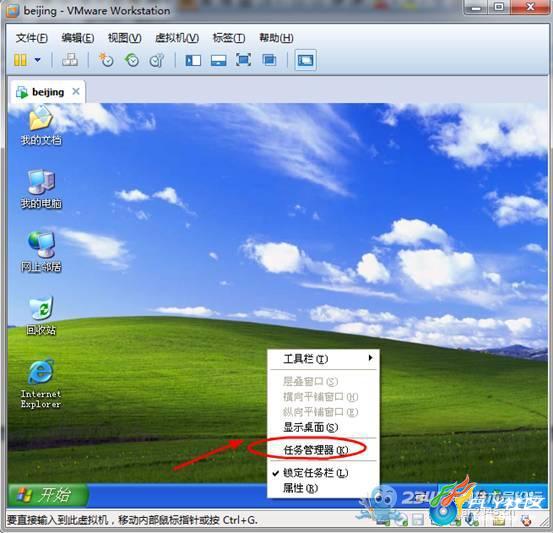Select the 网上邻居 desktop icon

41,252
